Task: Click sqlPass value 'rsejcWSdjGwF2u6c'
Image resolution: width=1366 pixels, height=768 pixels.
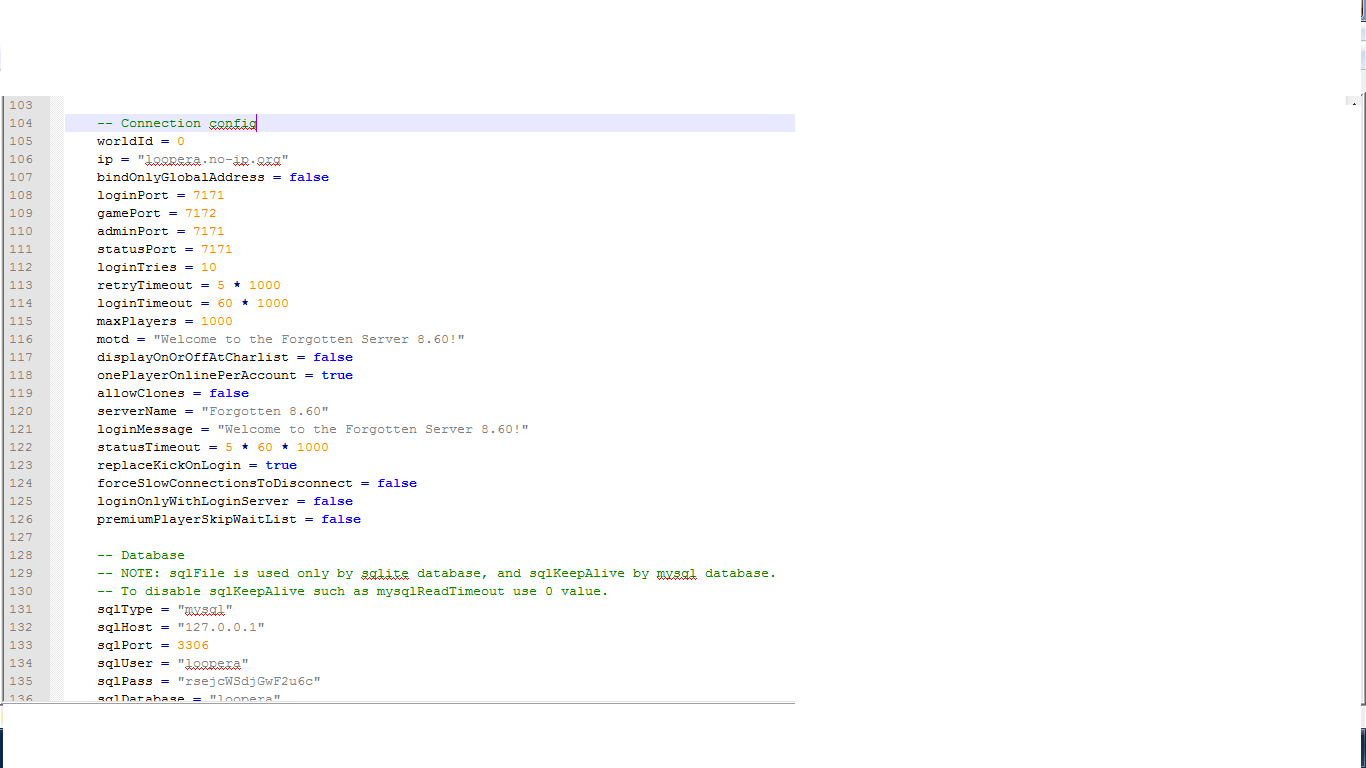Action: (x=249, y=681)
